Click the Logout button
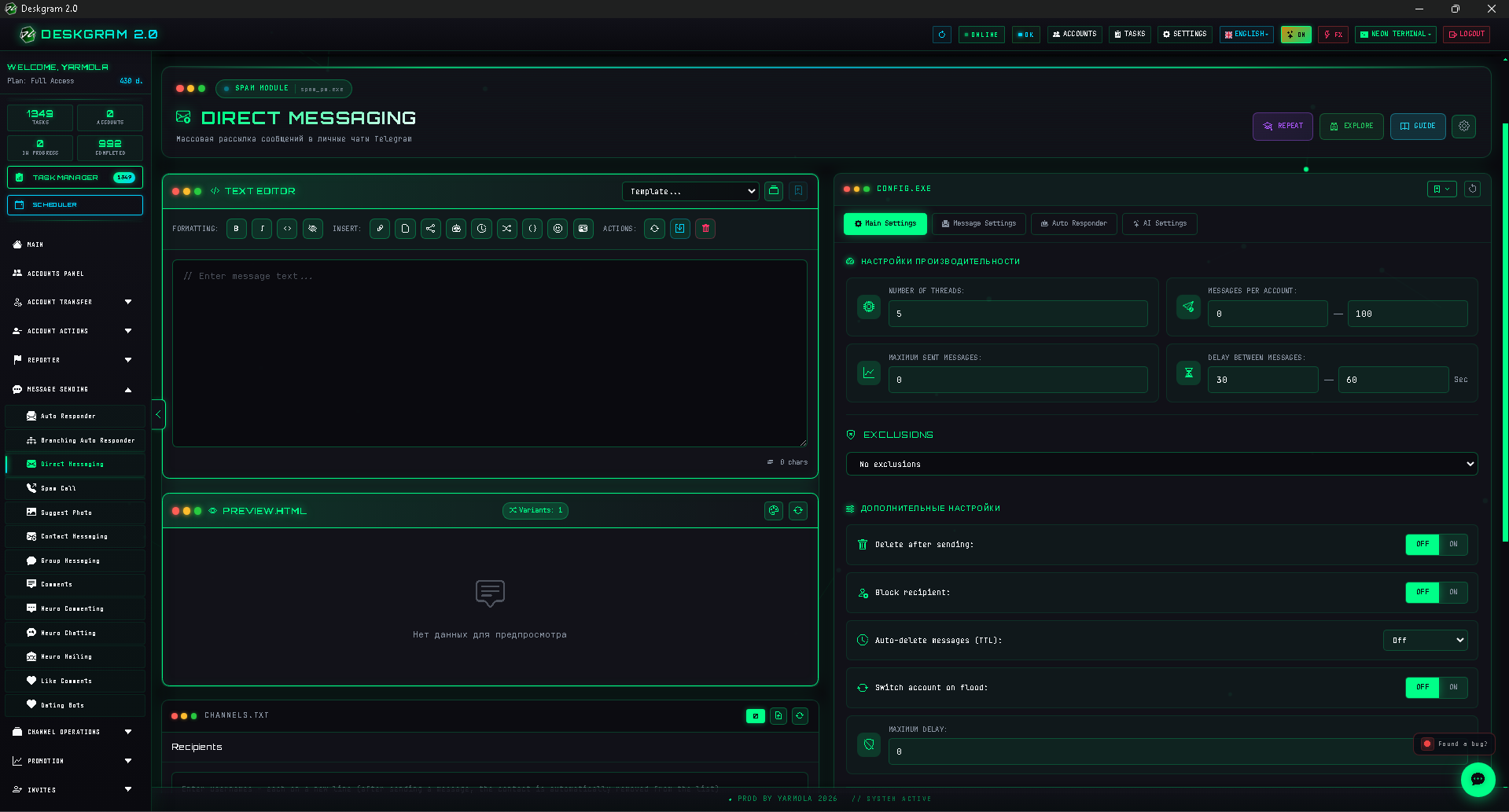This screenshot has height=812, width=1509. point(1467,35)
